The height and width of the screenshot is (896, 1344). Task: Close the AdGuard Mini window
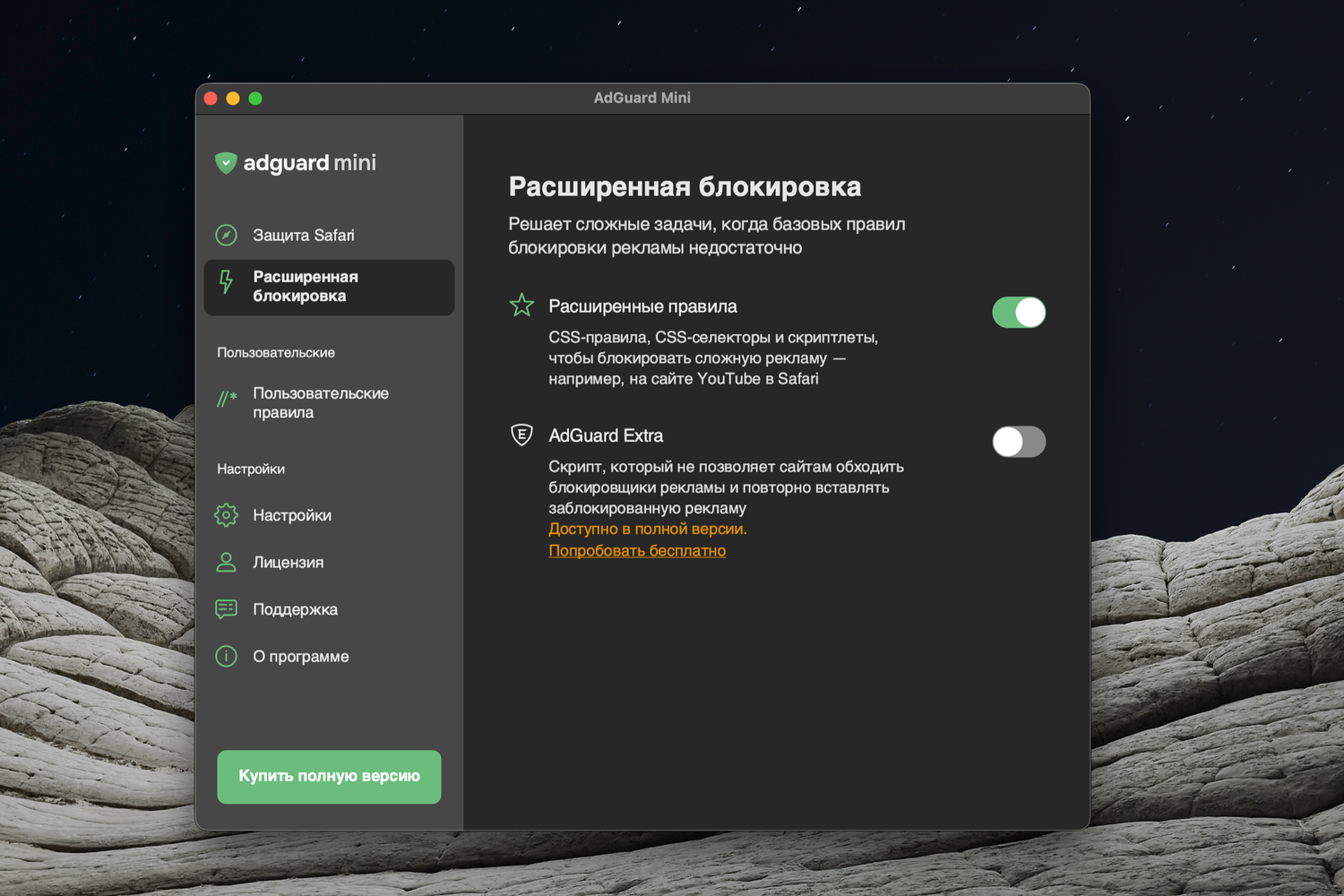pyautogui.click(x=211, y=99)
